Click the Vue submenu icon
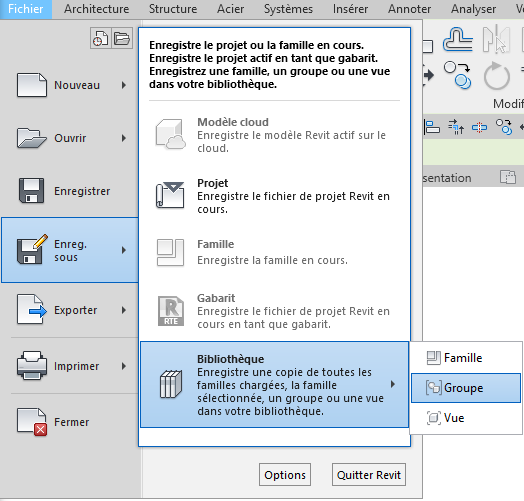The width and height of the screenshot is (524, 501). tap(434, 418)
